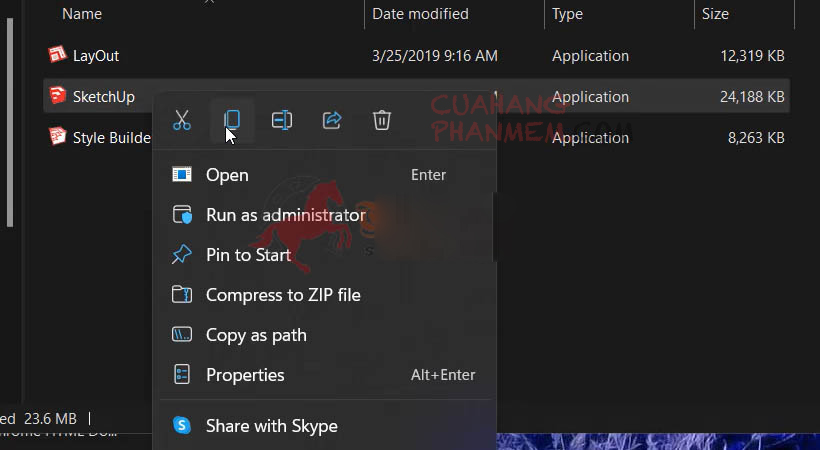Select the LayOut application icon
This screenshot has height=450, width=820.
[57, 56]
